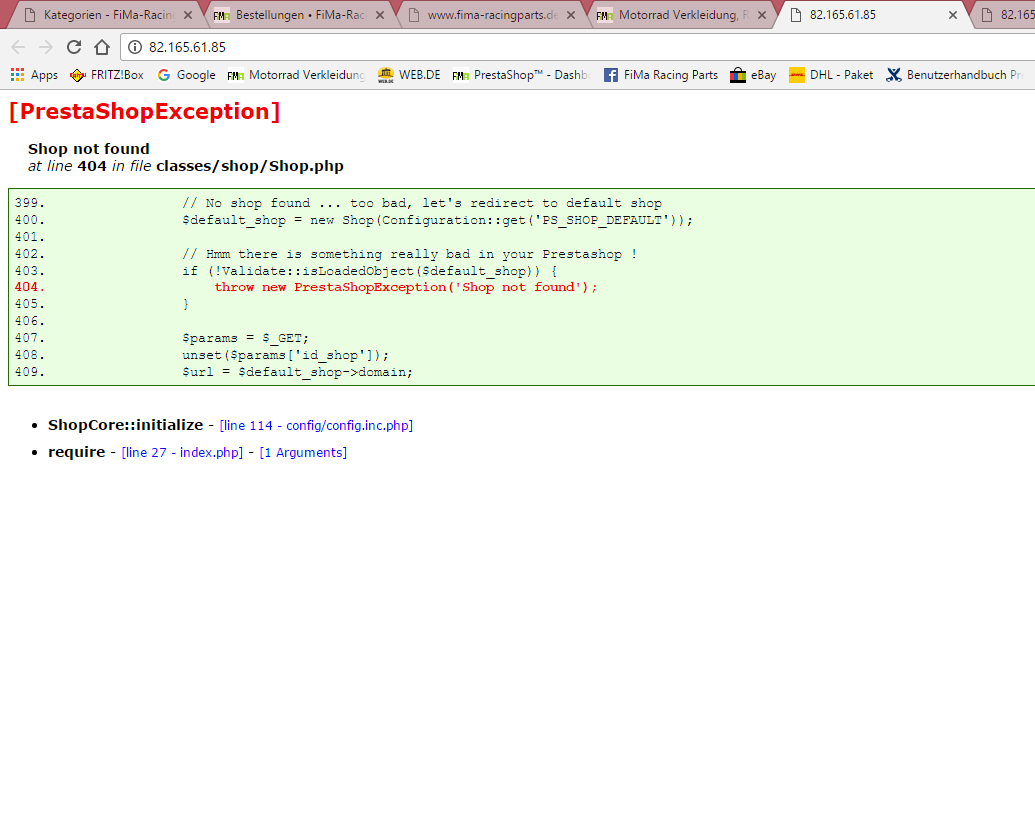Open the eBay bookmark
Image resolution: width=1035 pixels, height=828 pixels.
click(753, 75)
